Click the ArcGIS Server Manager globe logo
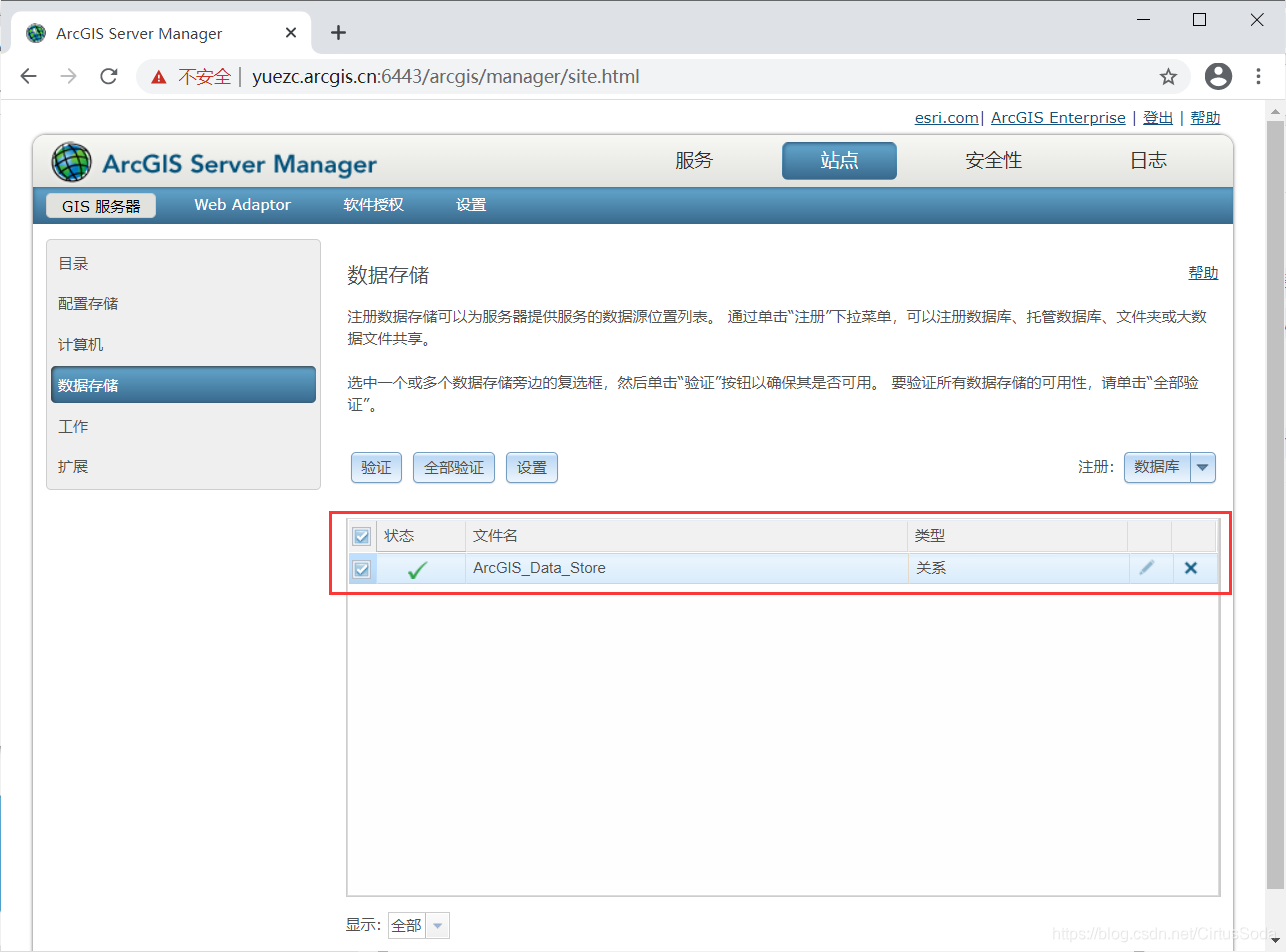1286x952 pixels. [x=71, y=162]
